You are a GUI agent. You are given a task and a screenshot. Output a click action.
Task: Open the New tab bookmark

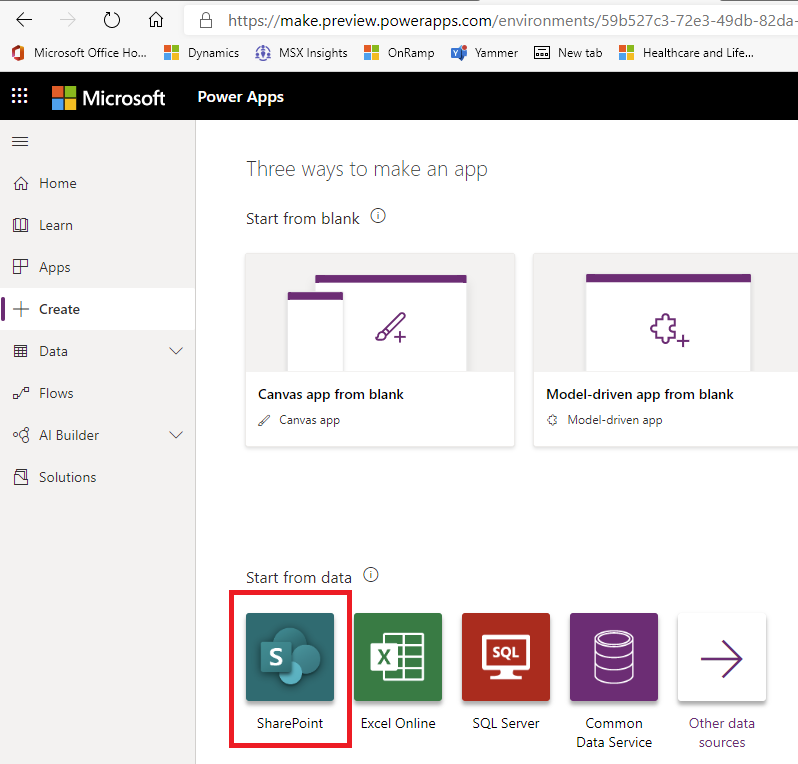pyautogui.click(x=568, y=53)
